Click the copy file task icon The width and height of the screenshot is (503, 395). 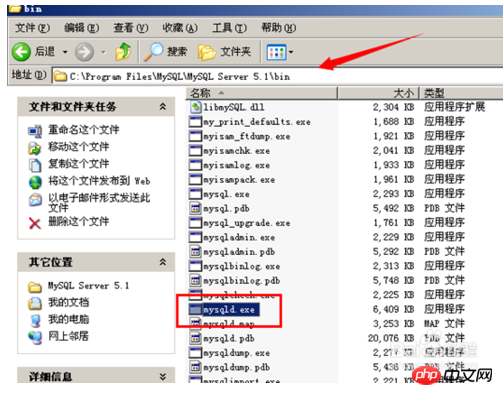[35, 165]
